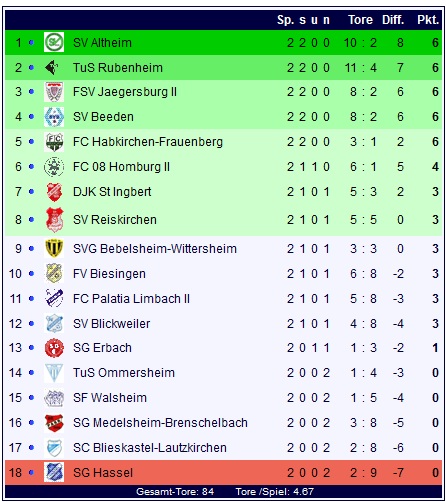Click the SG Medelsheim-Brenschelbach crest
446x502 pixels.
click(54, 423)
